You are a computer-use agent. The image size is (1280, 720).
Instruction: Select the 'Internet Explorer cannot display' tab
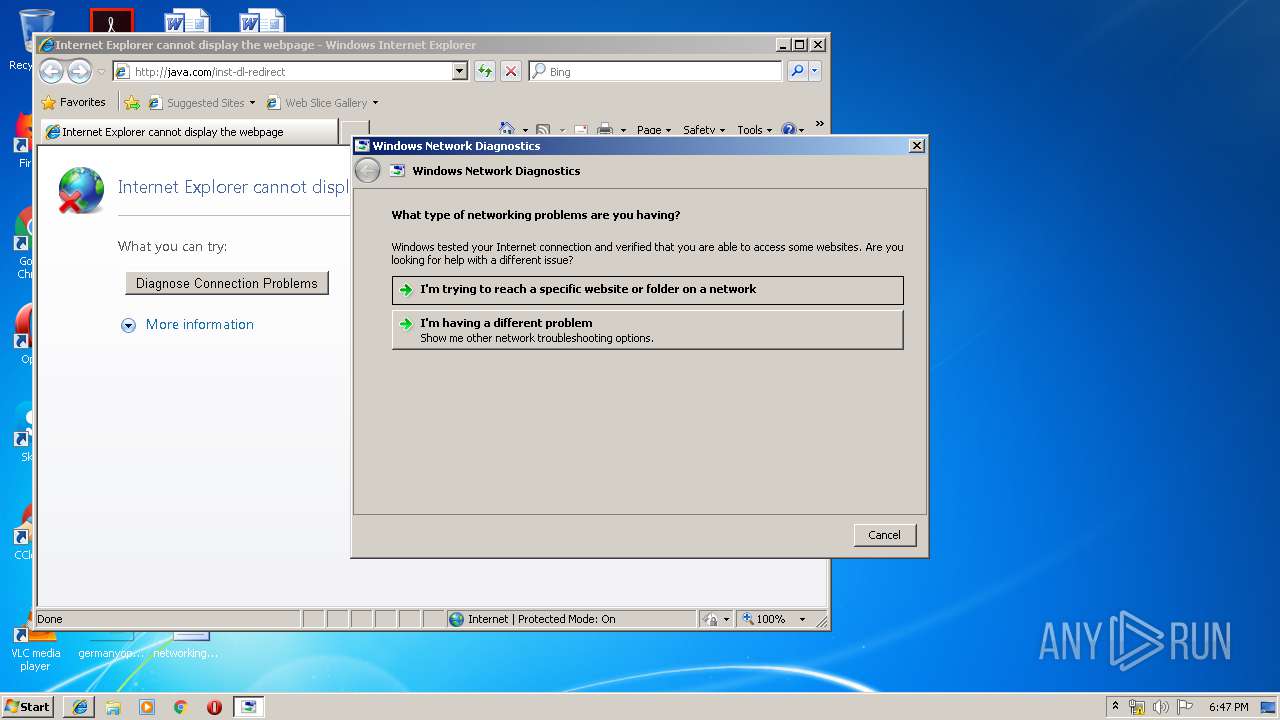pyautogui.click(x=189, y=132)
